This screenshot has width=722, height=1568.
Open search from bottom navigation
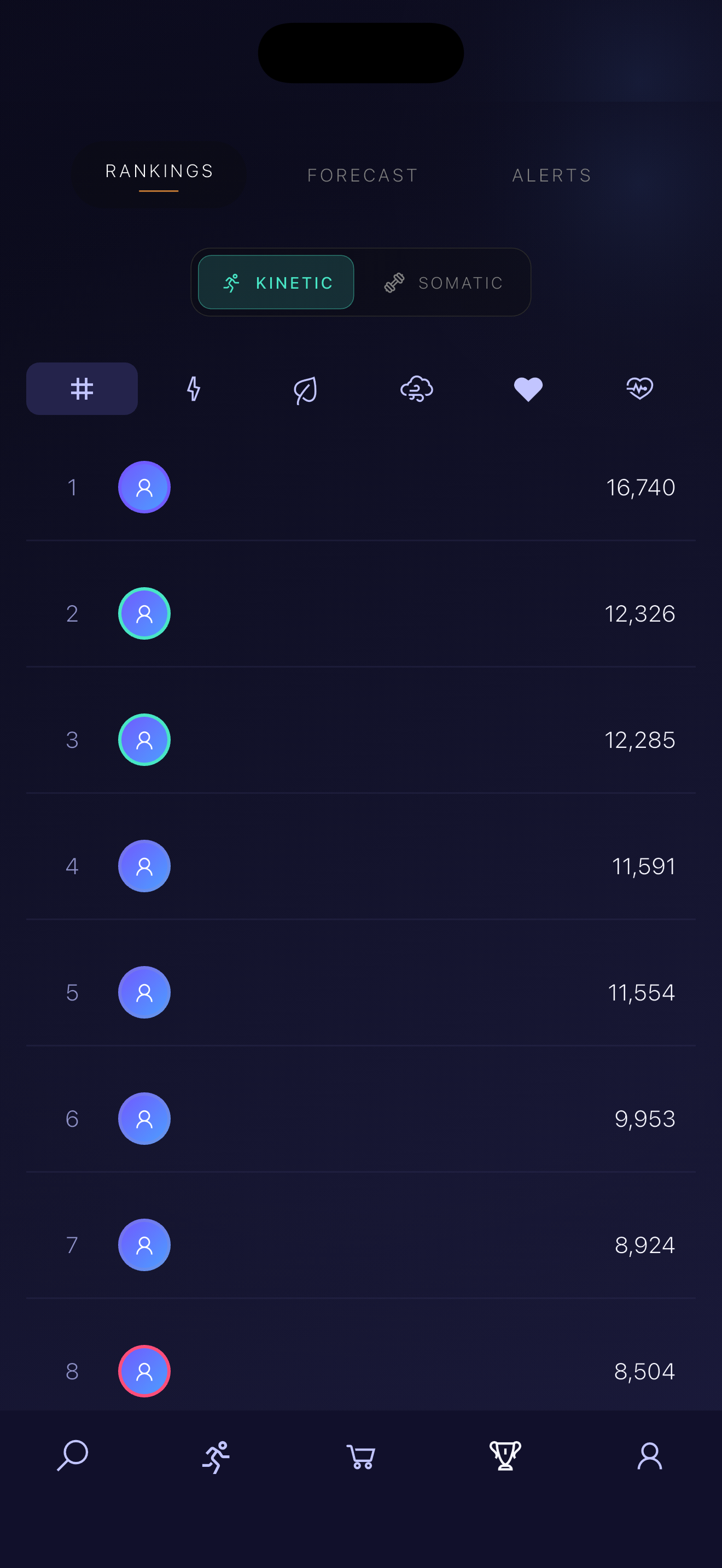(x=72, y=1456)
